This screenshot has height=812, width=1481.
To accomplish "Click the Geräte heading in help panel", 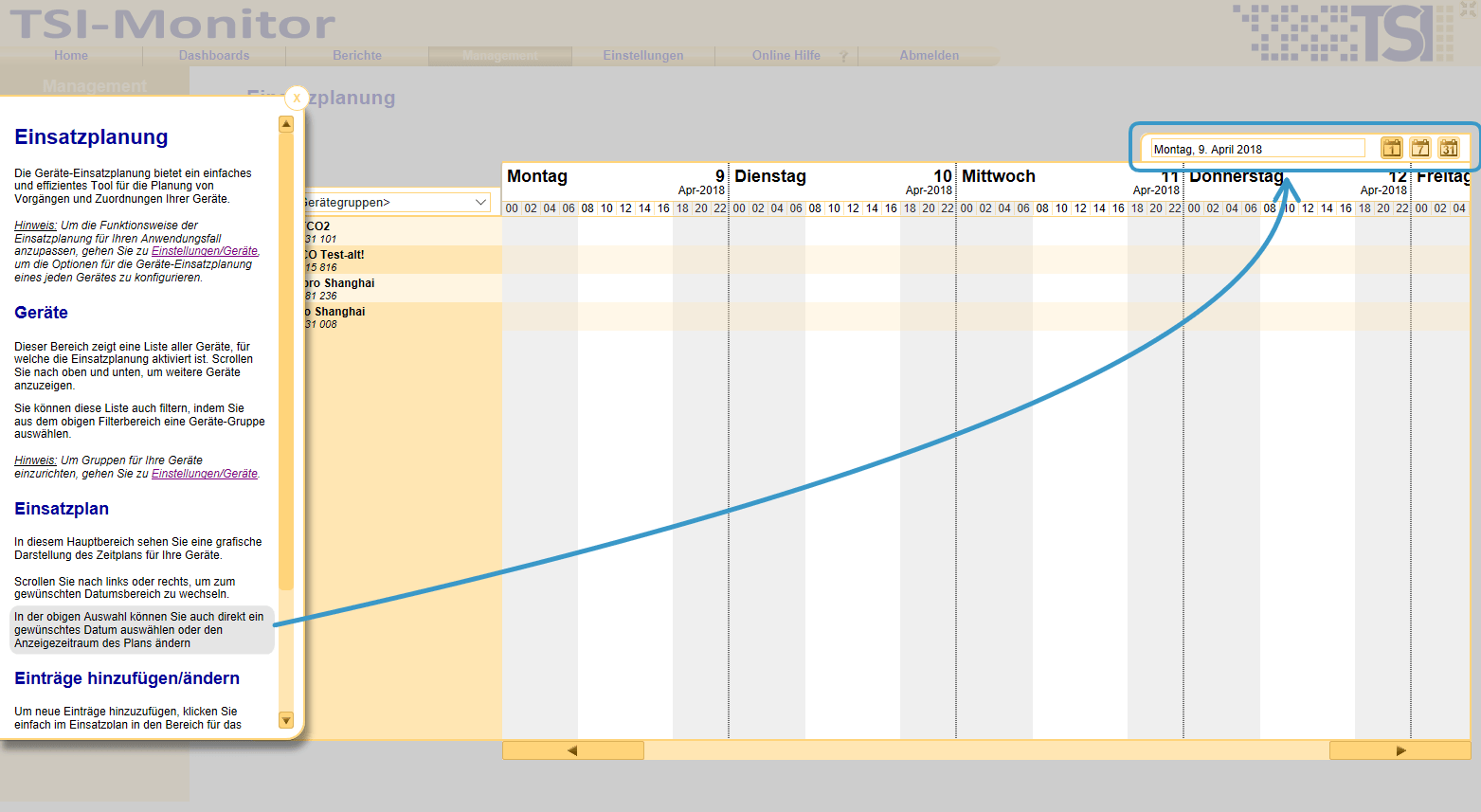I will point(41,313).
